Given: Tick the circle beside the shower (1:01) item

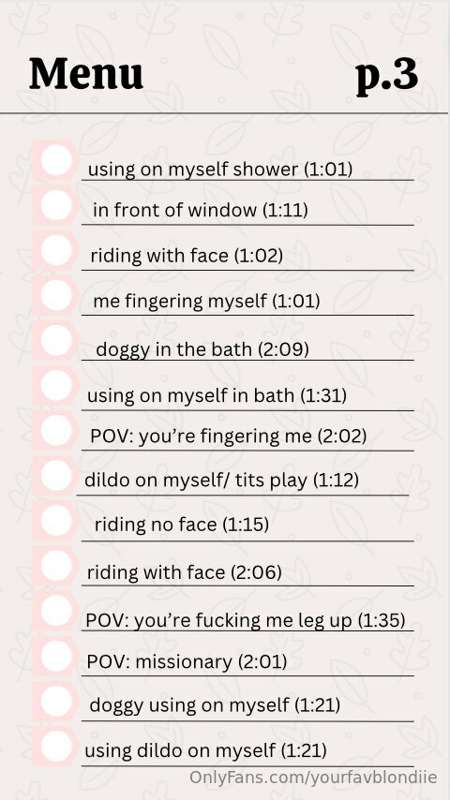Looking at the screenshot, I should pyautogui.click(x=56, y=160).
